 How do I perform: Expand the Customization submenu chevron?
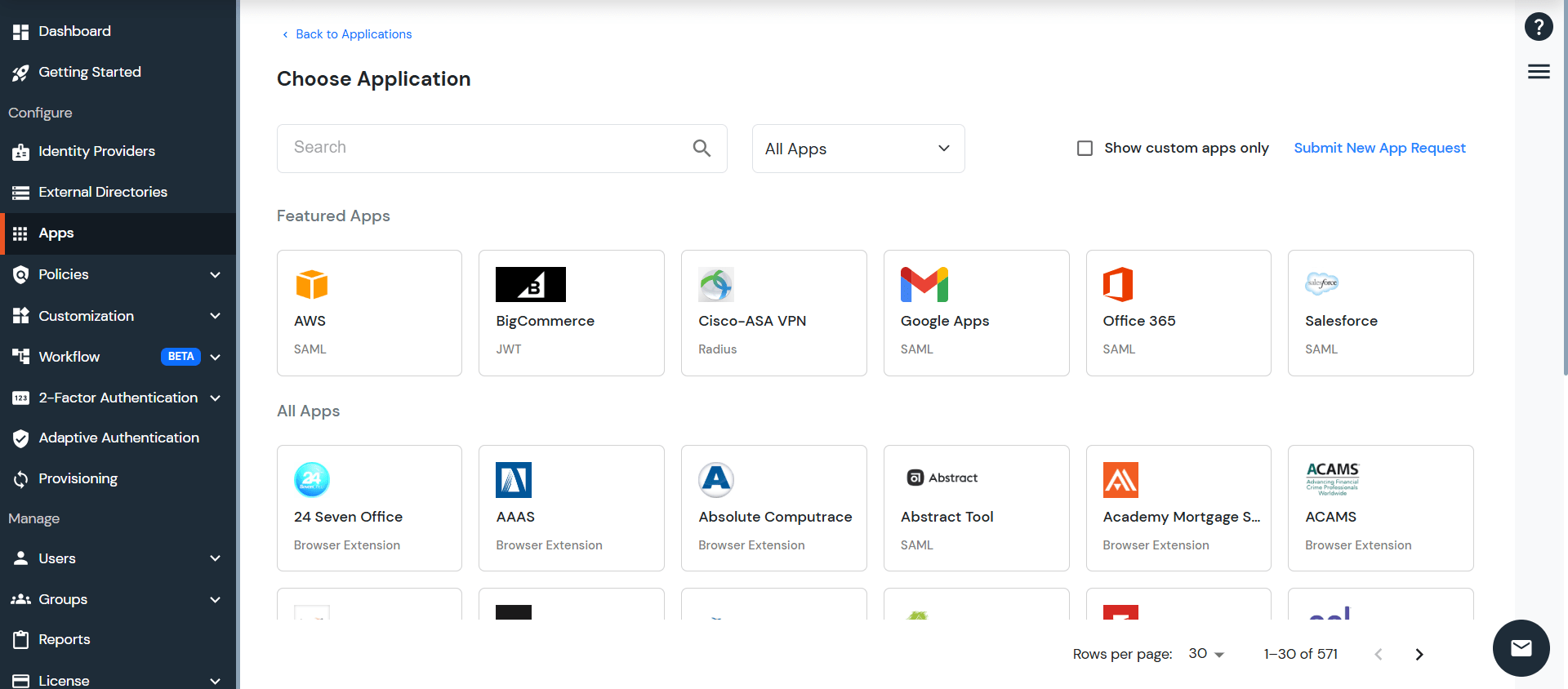click(216, 316)
